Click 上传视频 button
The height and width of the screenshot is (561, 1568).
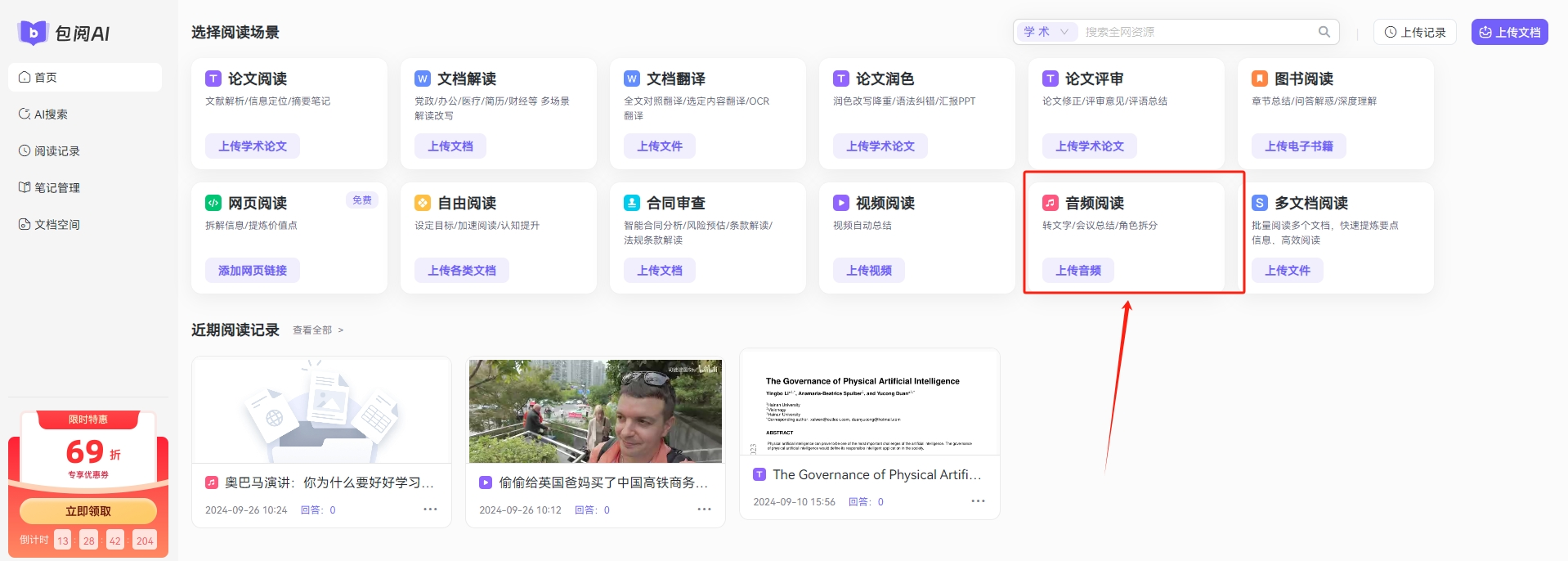point(869,271)
